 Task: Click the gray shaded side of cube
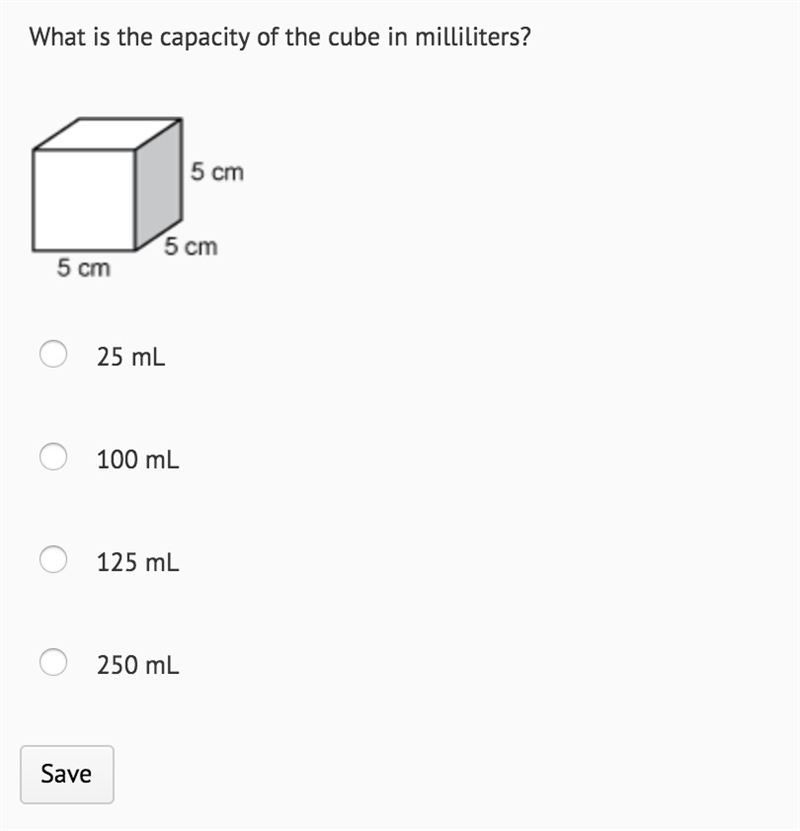point(159,184)
